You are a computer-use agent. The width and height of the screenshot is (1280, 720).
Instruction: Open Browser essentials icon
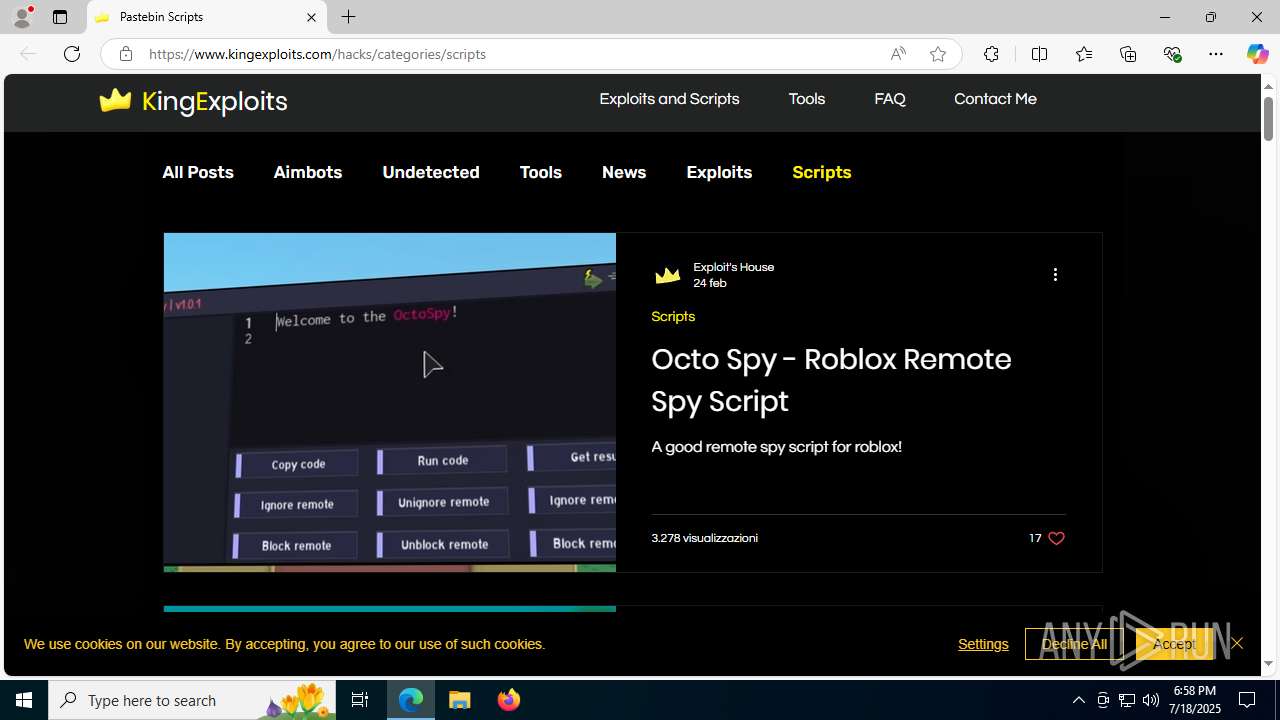[x=1172, y=54]
